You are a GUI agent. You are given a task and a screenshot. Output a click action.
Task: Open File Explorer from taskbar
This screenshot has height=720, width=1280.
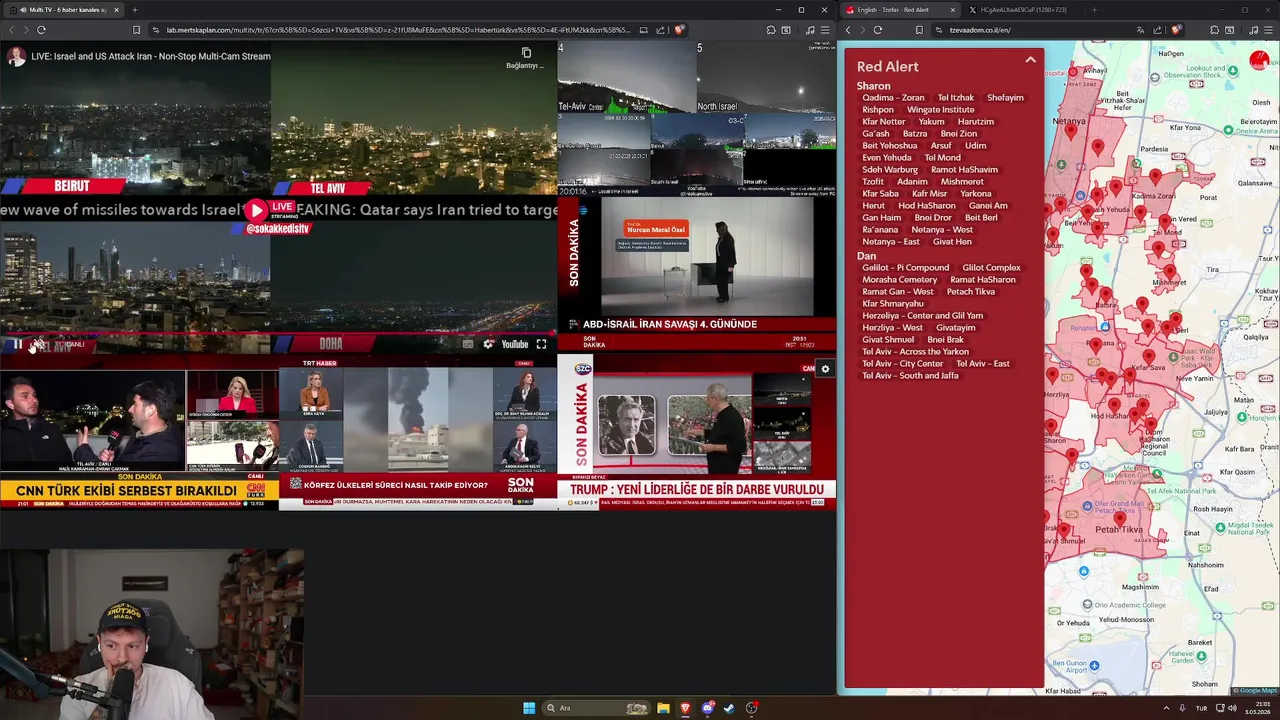click(x=663, y=708)
